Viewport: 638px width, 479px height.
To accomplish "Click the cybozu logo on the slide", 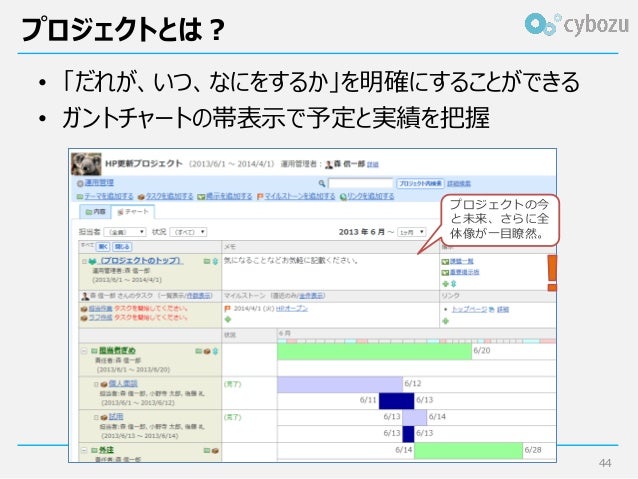I will (x=577, y=24).
